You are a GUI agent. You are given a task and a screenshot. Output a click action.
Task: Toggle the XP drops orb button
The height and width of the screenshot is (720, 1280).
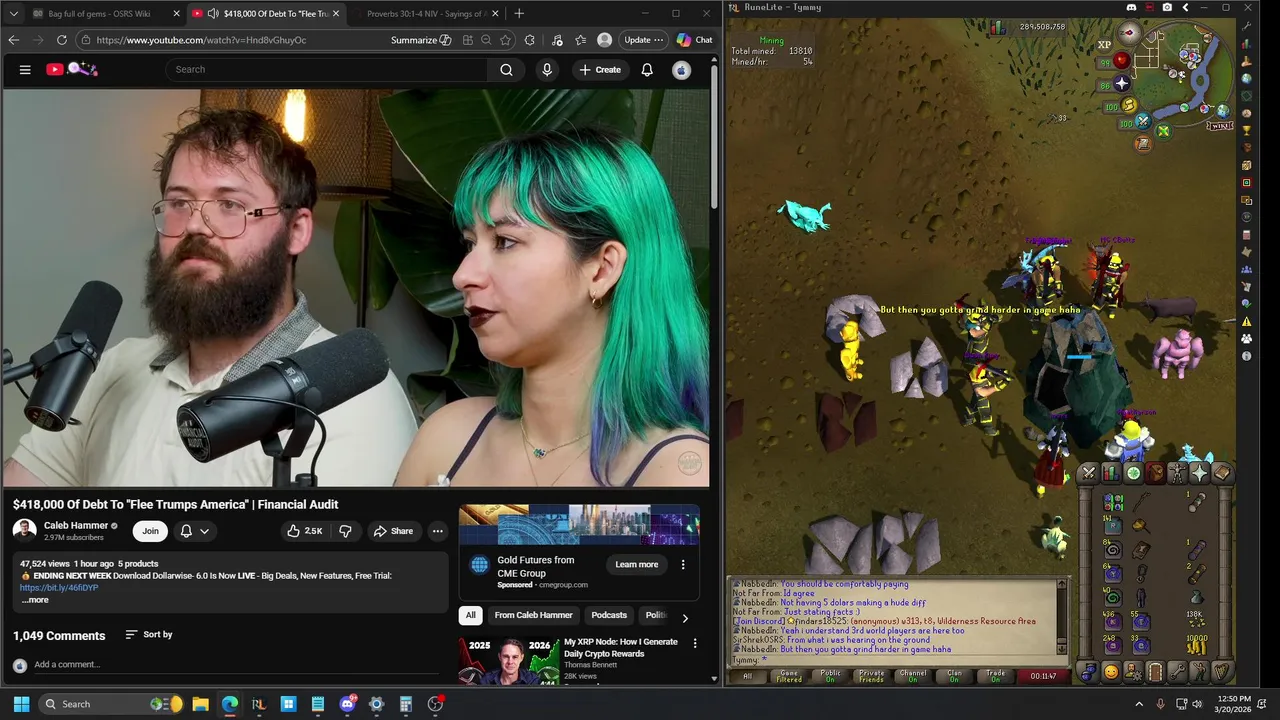click(1104, 44)
